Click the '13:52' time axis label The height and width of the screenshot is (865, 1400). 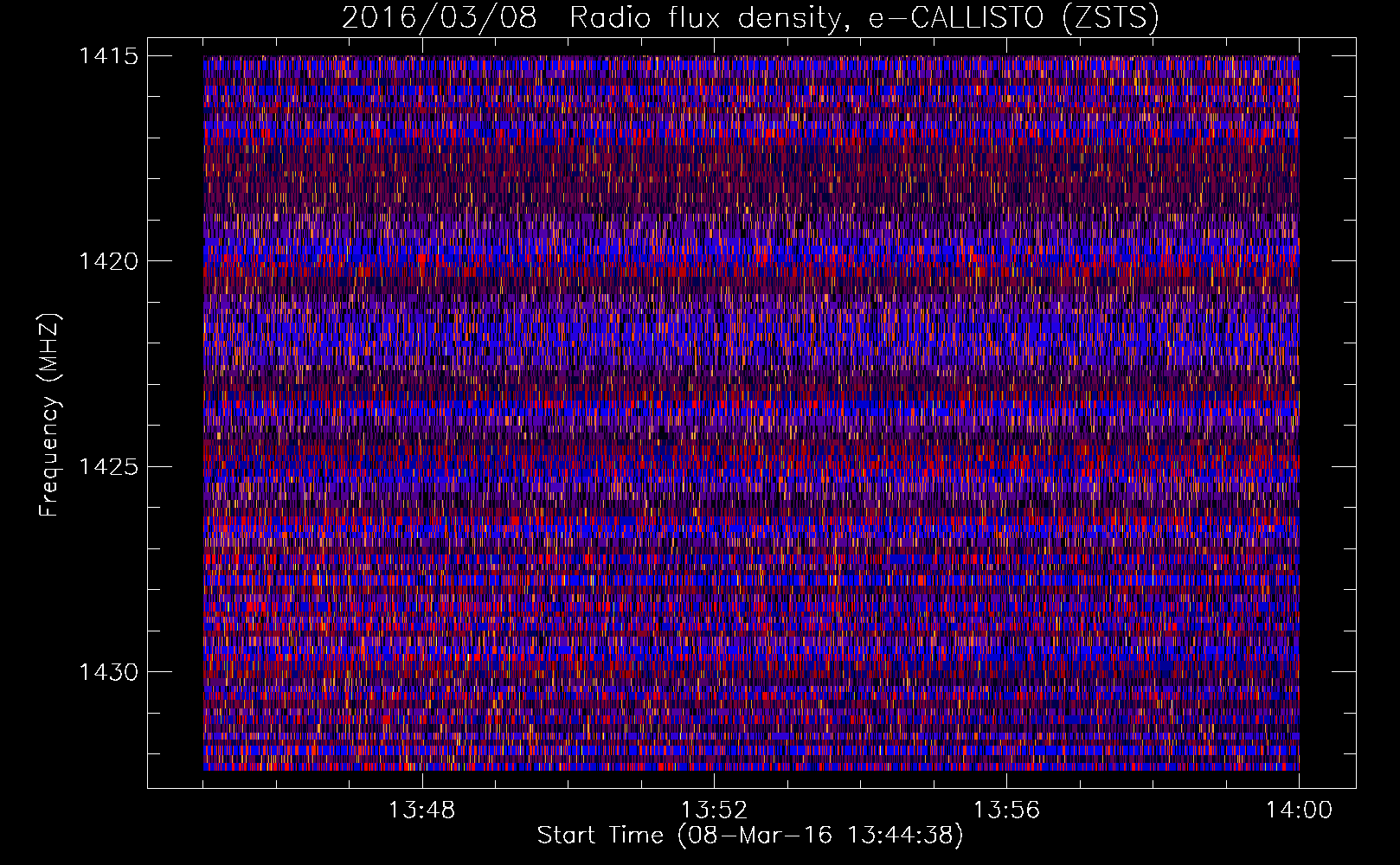714,811
